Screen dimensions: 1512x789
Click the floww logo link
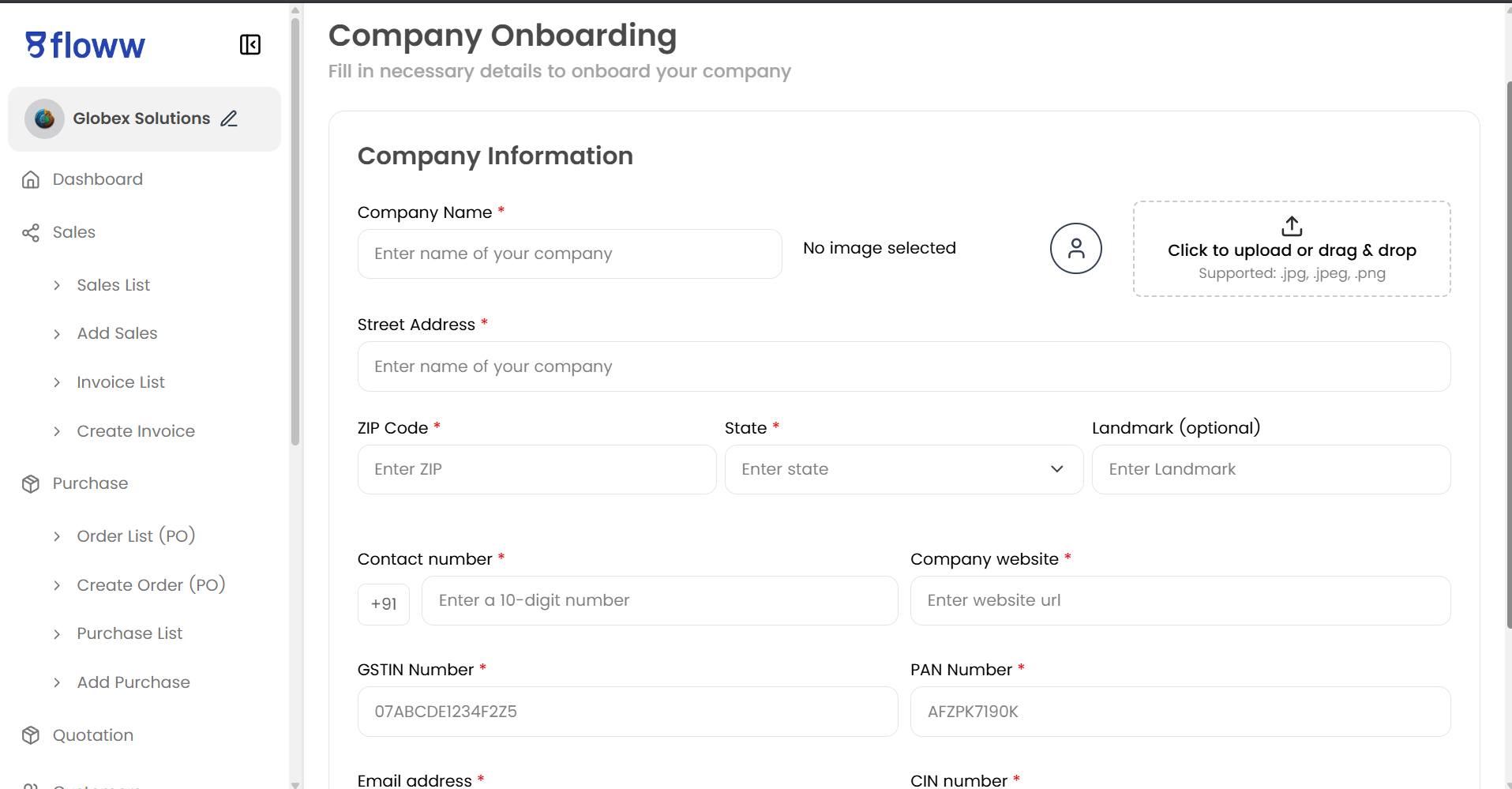tap(85, 46)
